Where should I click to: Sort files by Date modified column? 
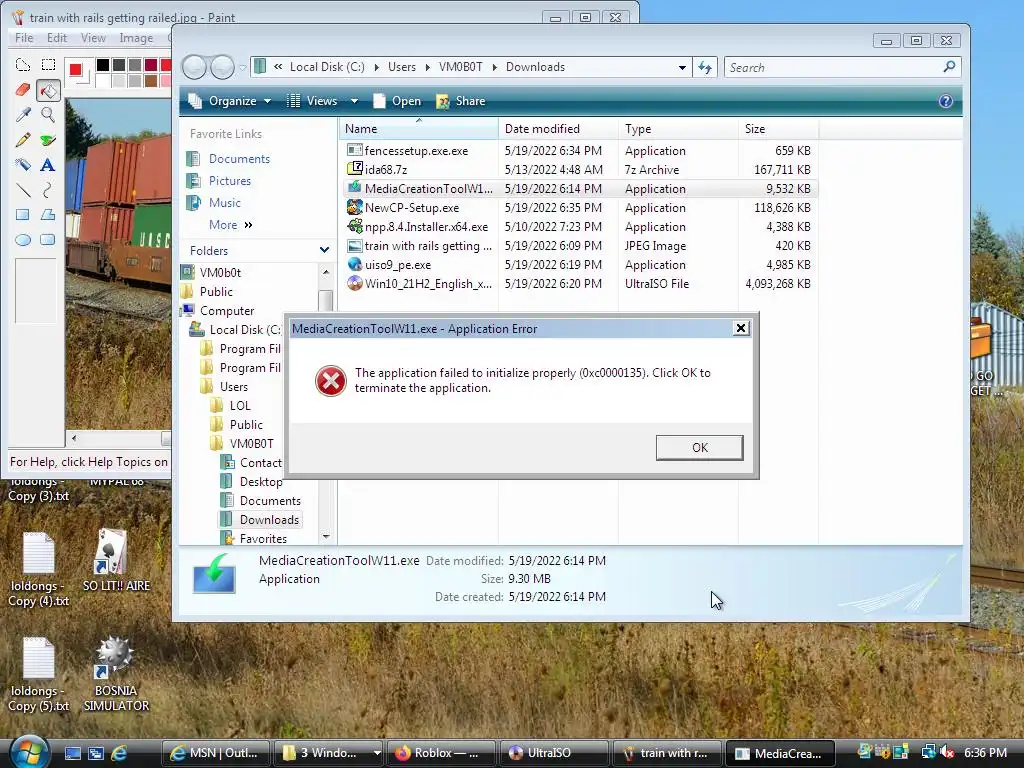tap(558, 129)
